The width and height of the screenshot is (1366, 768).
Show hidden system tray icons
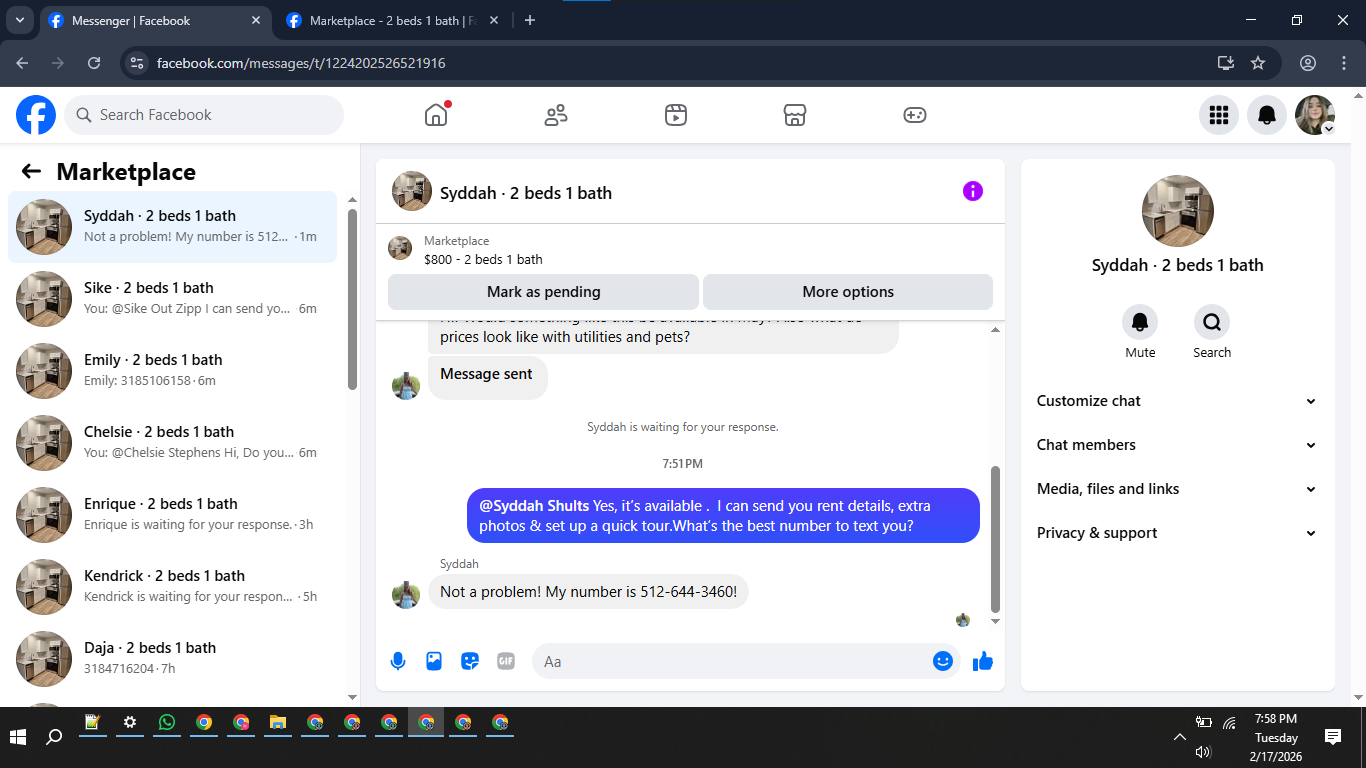(x=1179, y=737)
